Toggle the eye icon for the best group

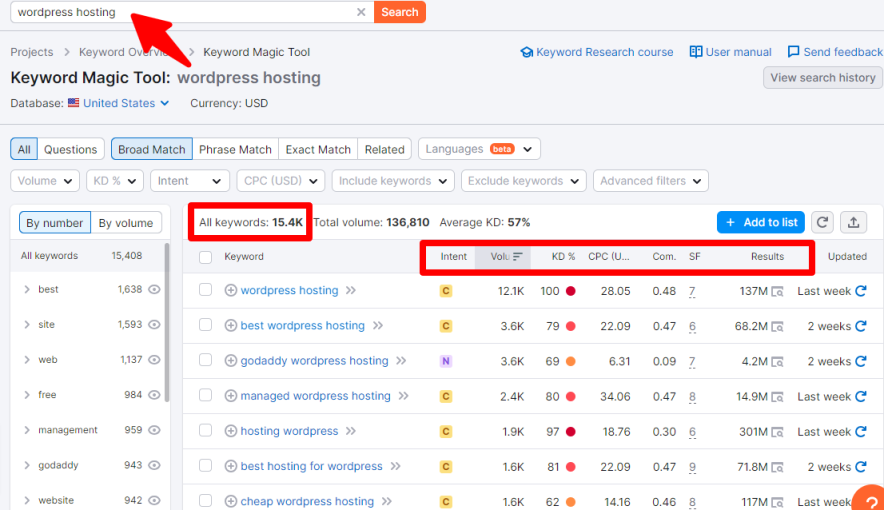[x=155, y=290]
